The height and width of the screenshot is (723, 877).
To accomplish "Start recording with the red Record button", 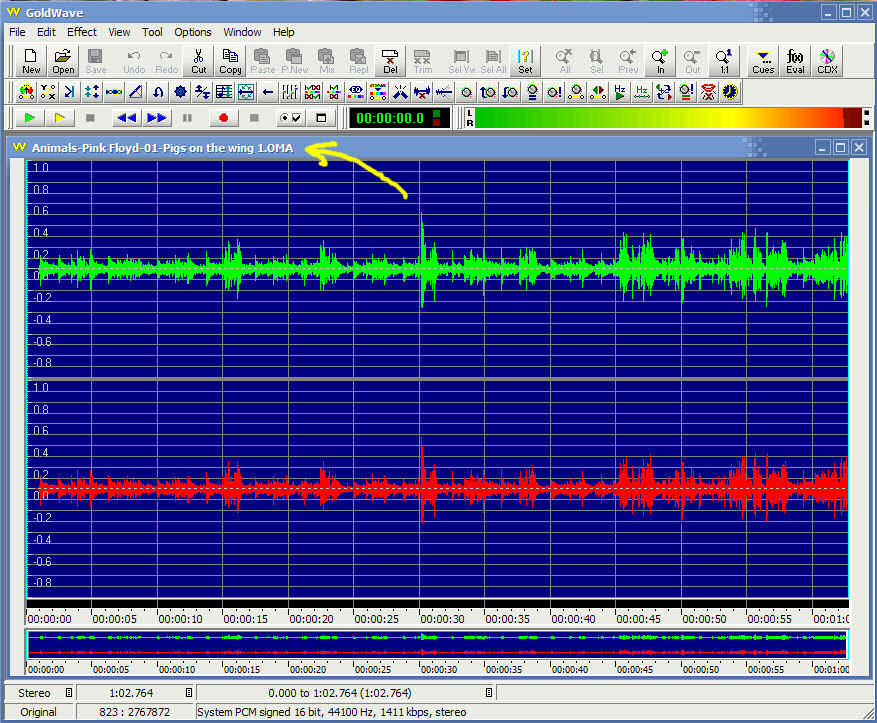I will (223, 118).
